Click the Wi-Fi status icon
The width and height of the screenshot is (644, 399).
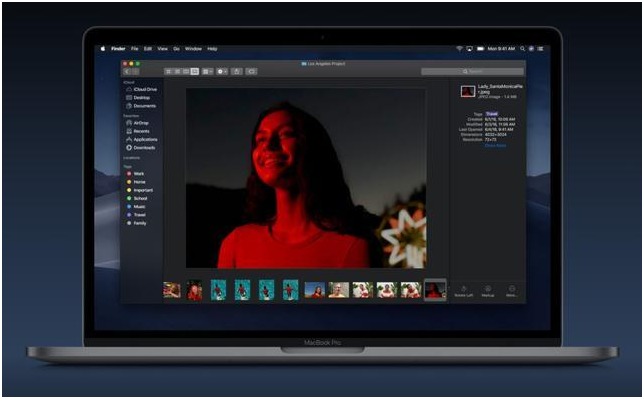pos(459,48)
